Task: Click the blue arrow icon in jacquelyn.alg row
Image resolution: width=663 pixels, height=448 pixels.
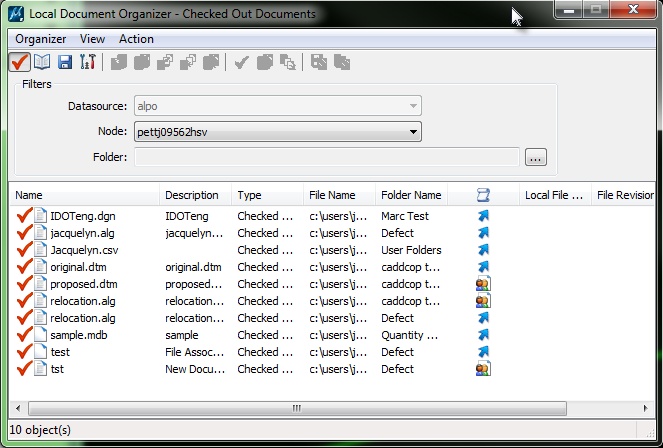Action: click(483, 232)
